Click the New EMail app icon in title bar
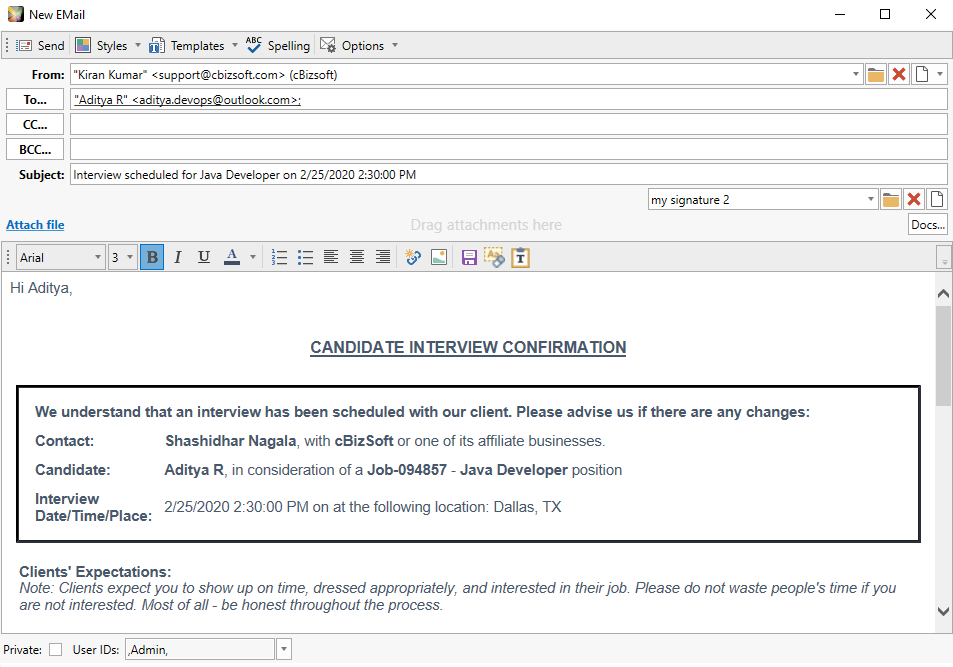The height and width of the screenshot is (667, 953). pos(15,14)
